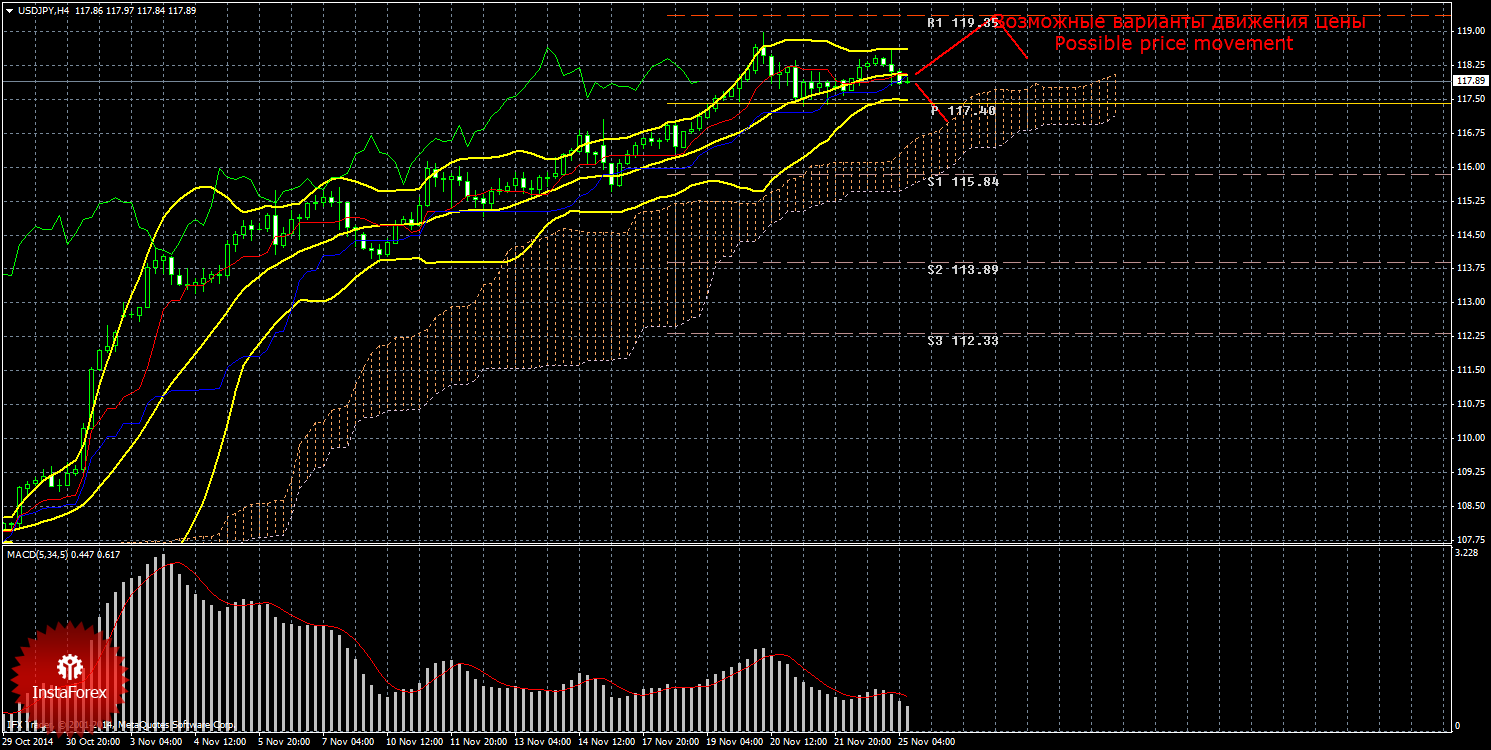The width and height of the screenshot is (1491, 750).
Task: Click the 13 Nov 04:00 time label
Action: point(545,742)
